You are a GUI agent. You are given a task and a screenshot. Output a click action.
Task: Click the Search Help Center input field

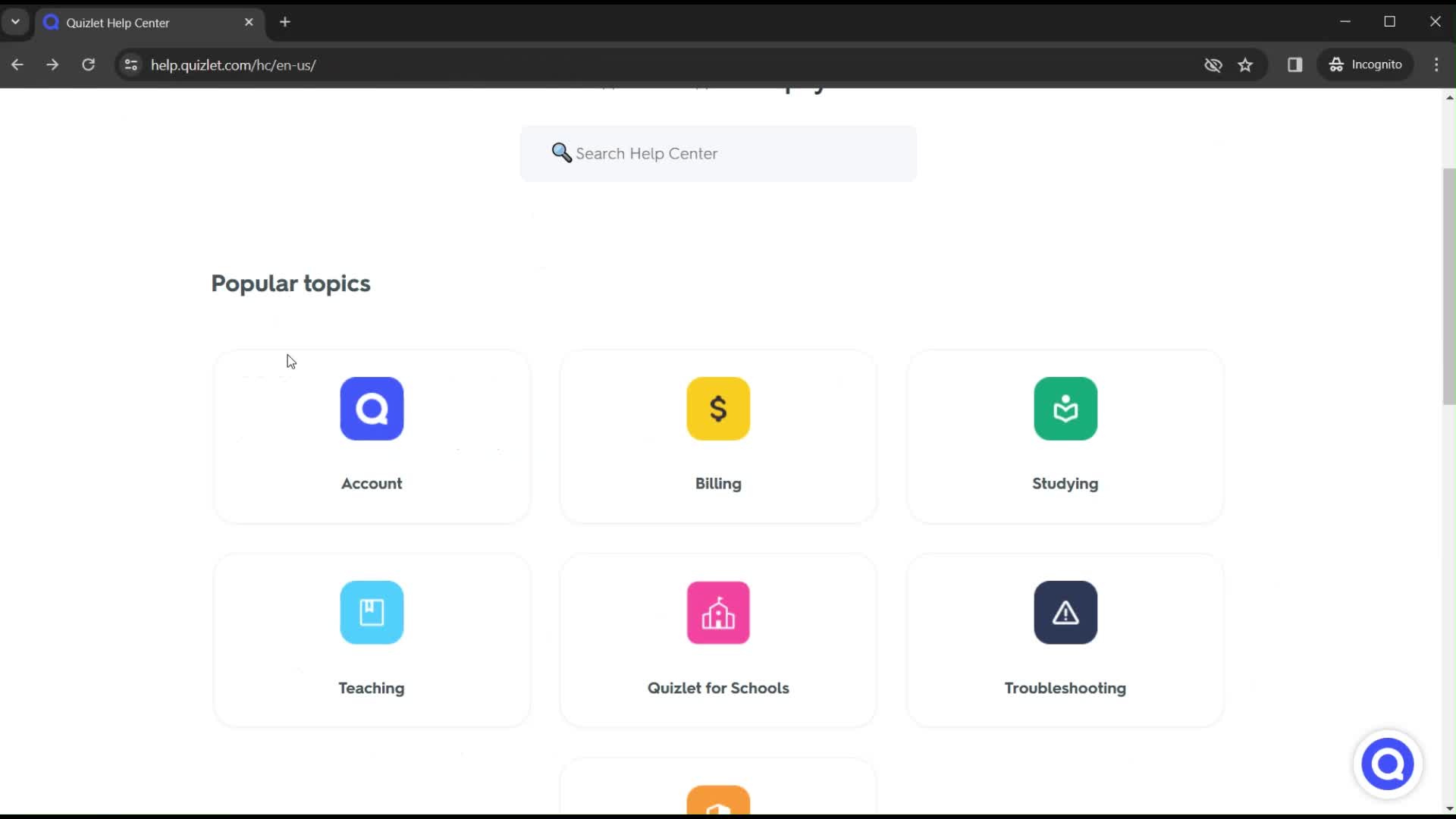(x=718, y=153)
